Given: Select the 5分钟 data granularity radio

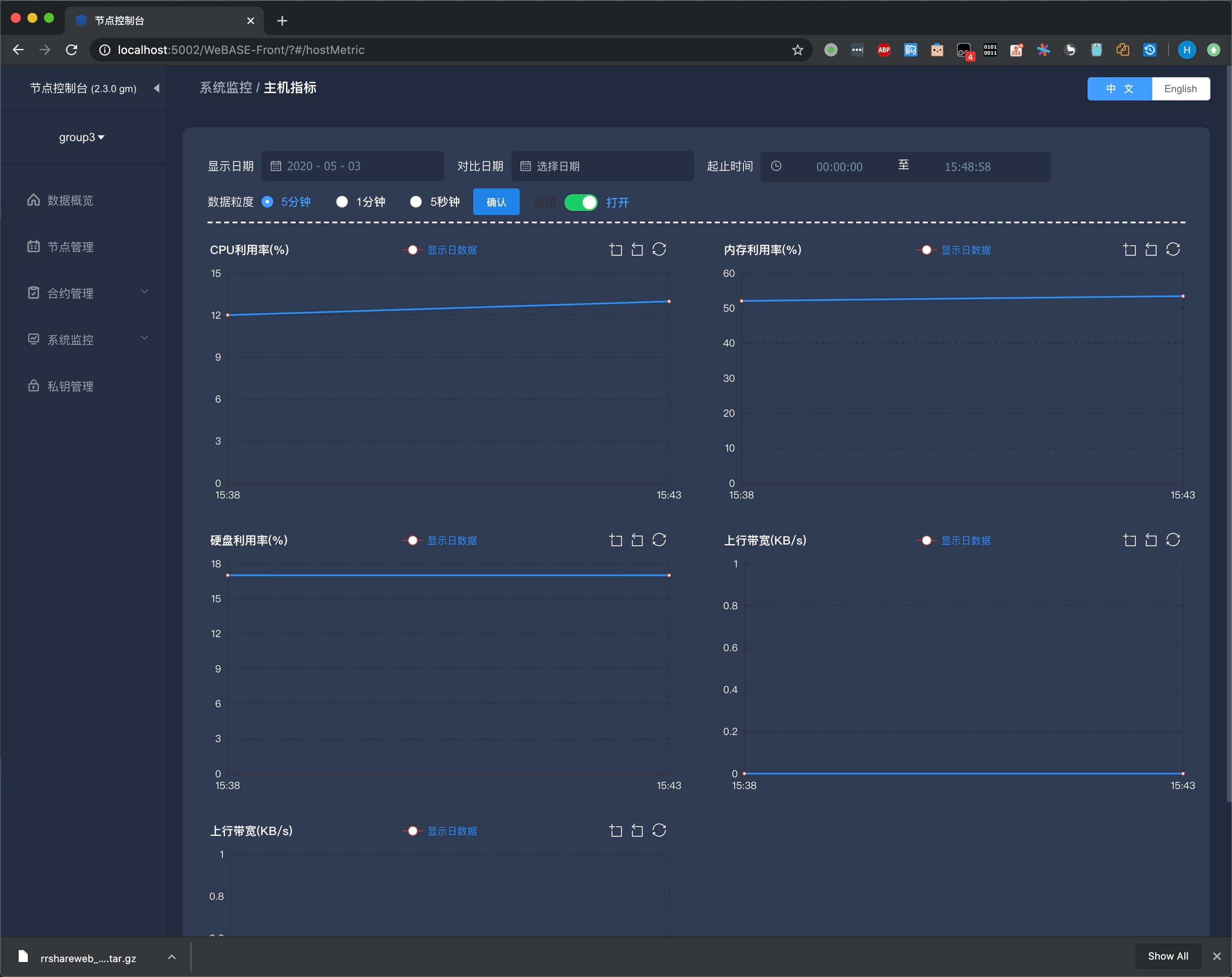Looking at the screenshot, I should pos(267,202).
